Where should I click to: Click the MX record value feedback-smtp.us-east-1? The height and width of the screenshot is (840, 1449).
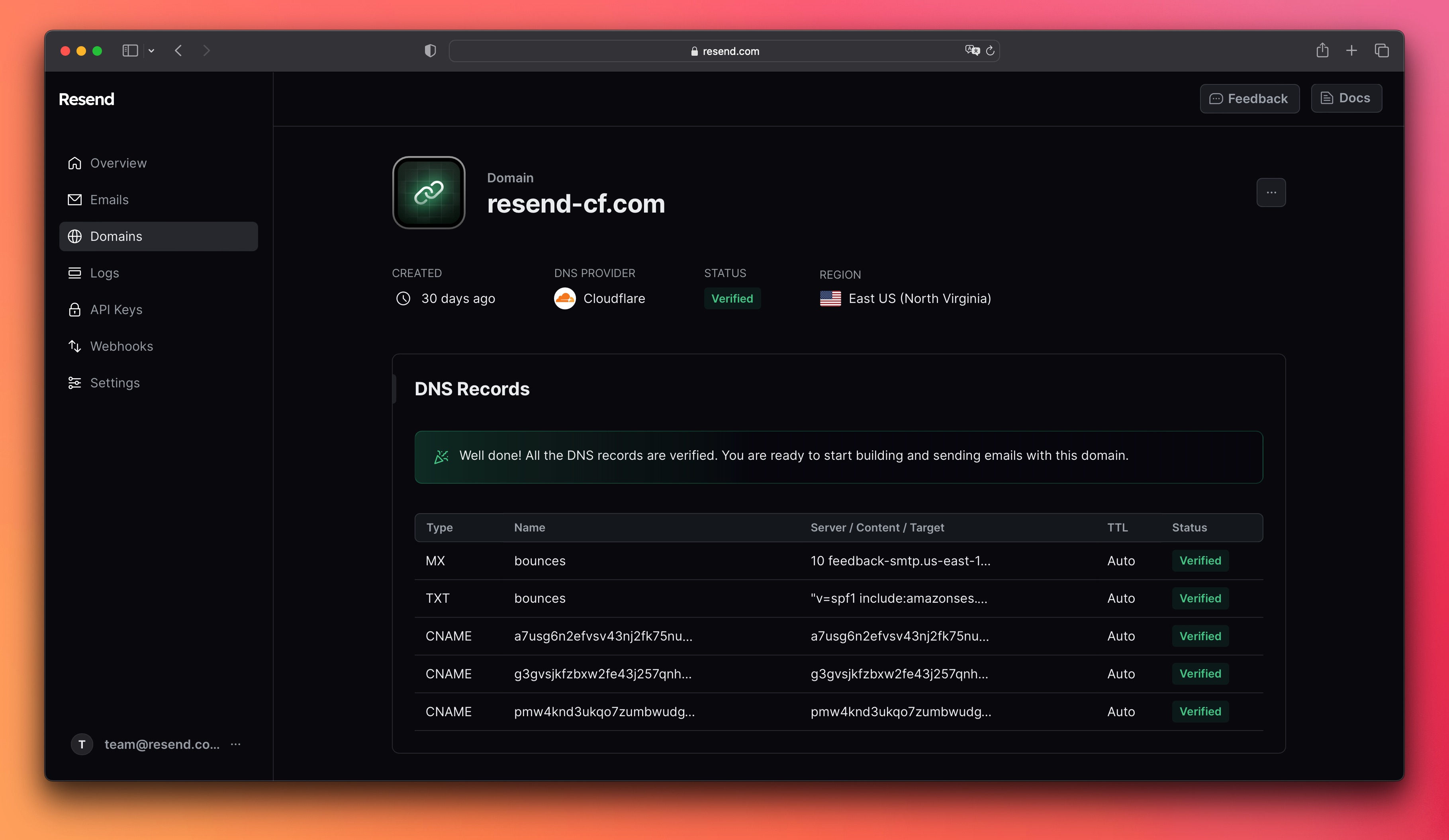coord(900,561)
